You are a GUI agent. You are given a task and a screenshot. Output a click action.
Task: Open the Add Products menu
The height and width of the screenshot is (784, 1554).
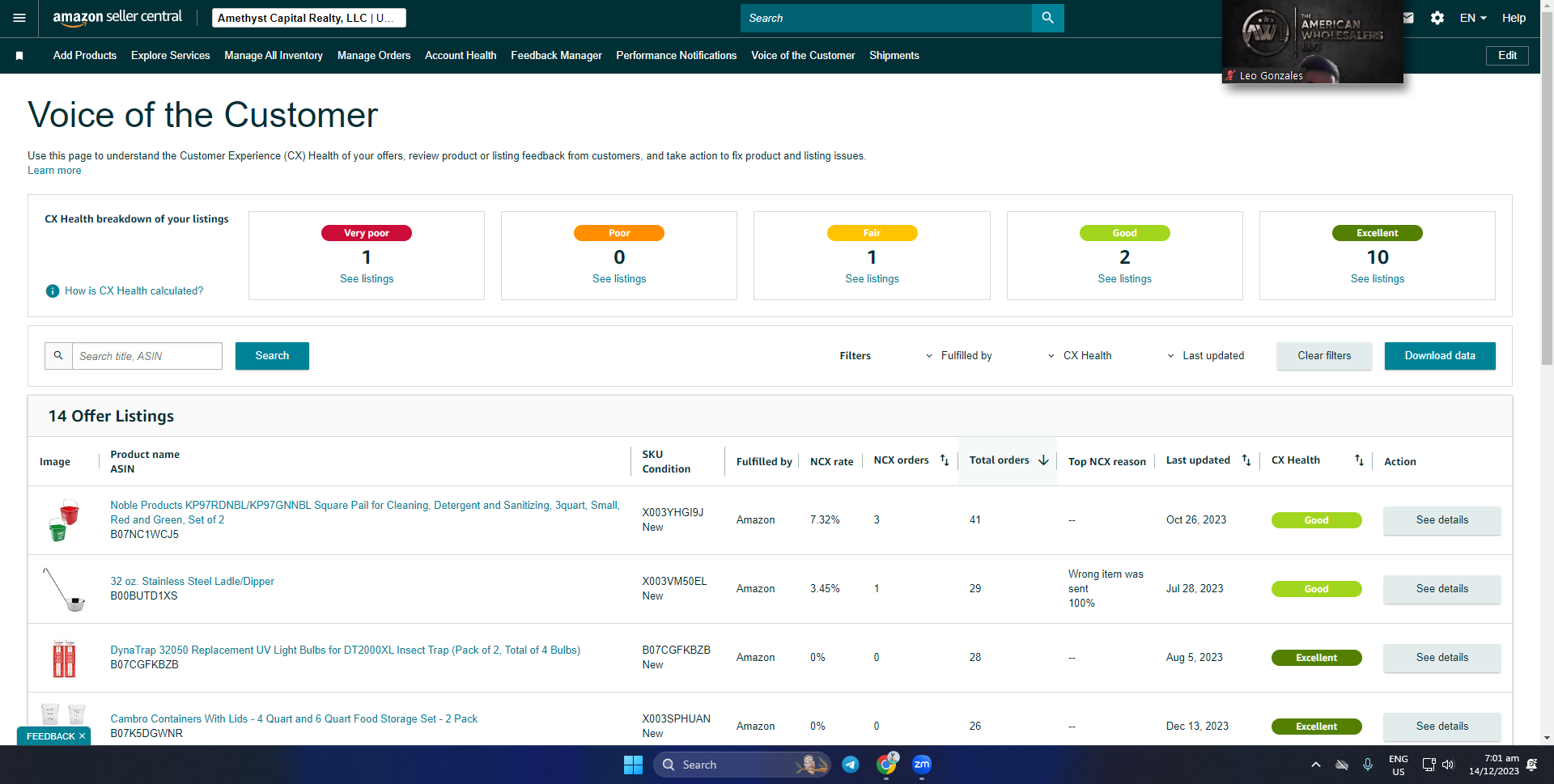85,56
